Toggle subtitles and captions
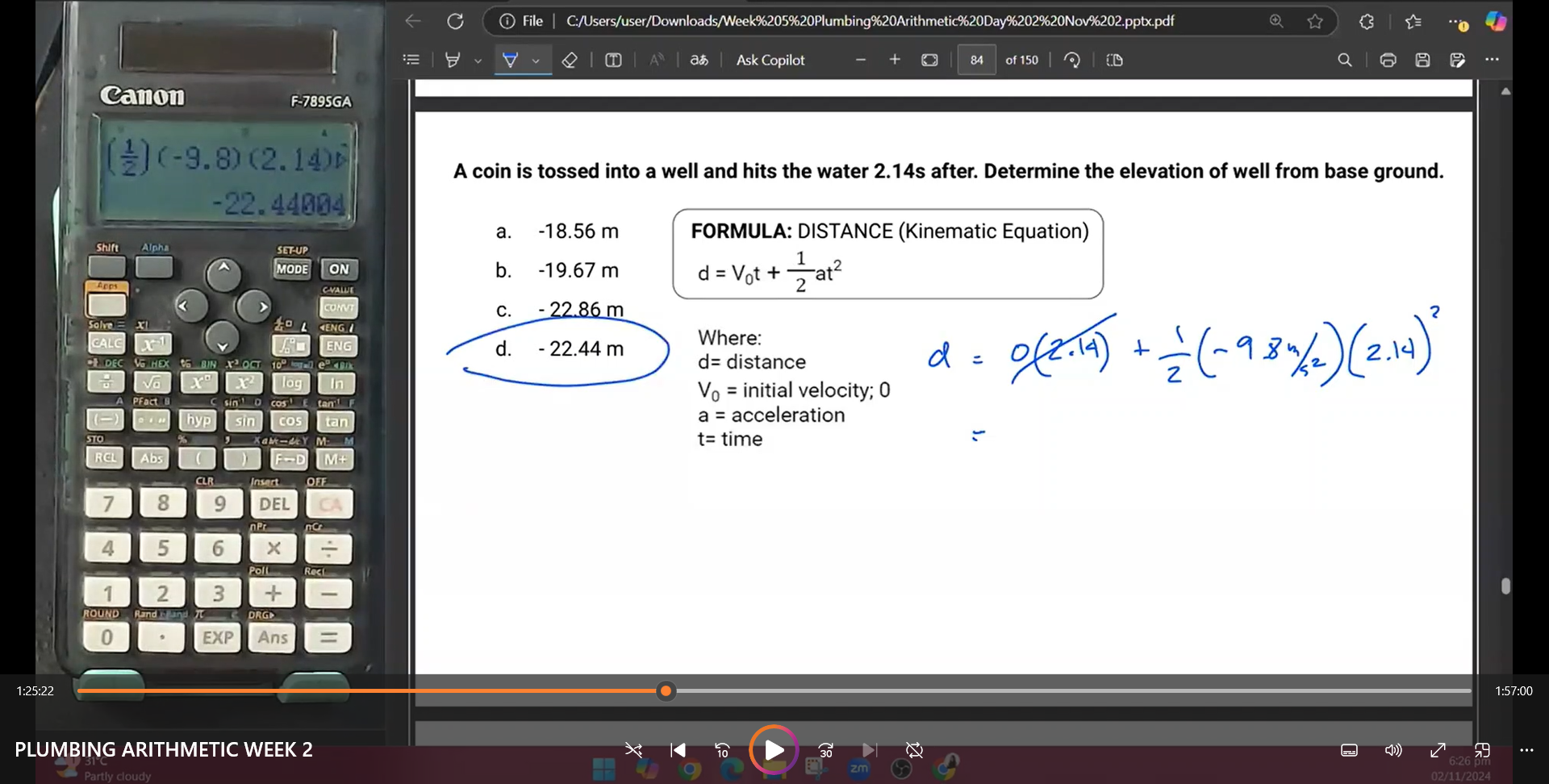This screenshot has width=1549, height=784. [x=1349, y=750]
